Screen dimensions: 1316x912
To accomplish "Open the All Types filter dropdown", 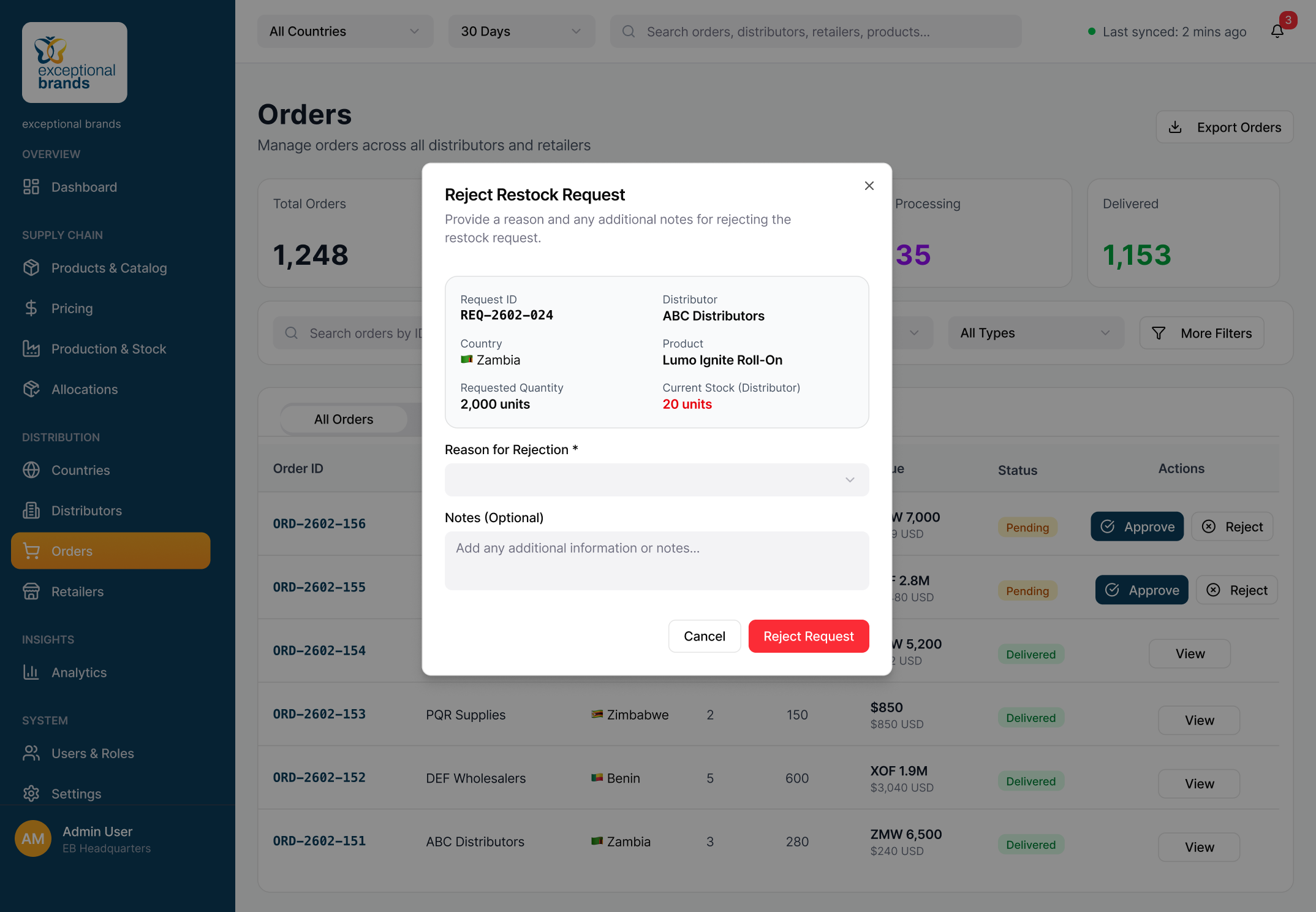I will (x=1036, y=333).
